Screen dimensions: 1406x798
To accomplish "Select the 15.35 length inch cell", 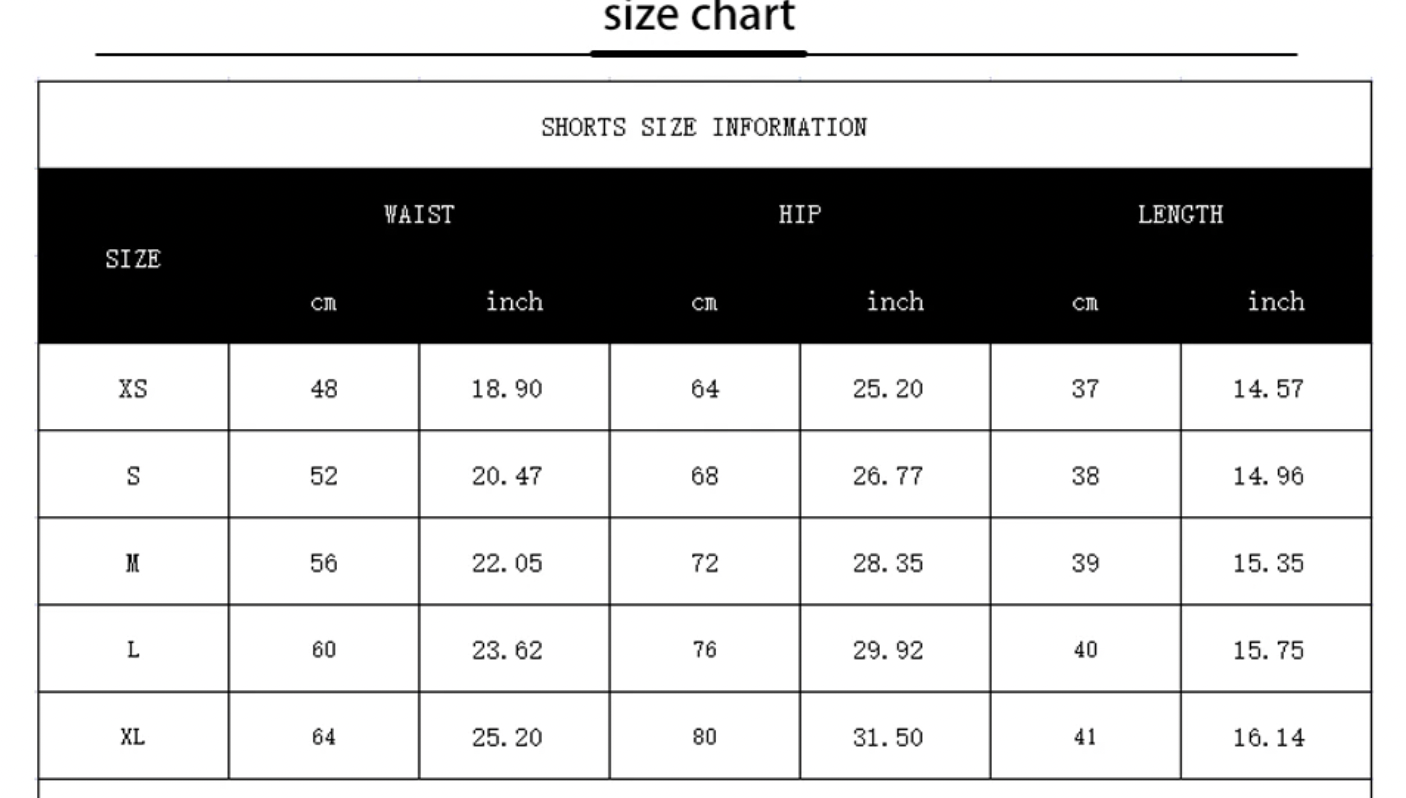I will 1268,562.
